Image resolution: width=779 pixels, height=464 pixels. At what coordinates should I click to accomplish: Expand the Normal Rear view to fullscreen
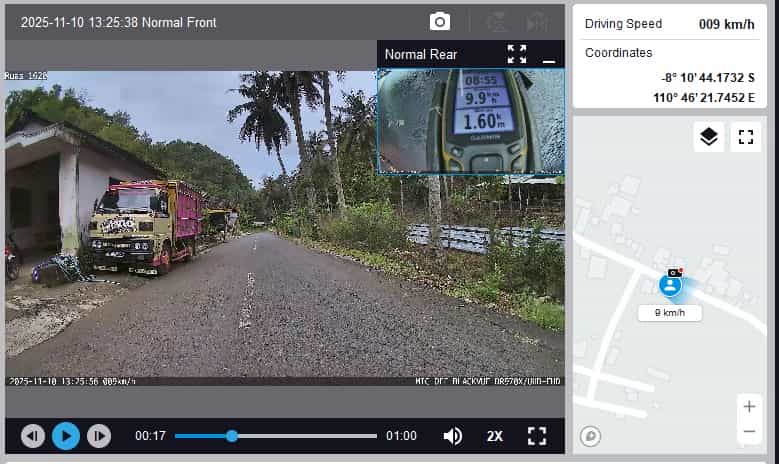(x=516, y=54)
